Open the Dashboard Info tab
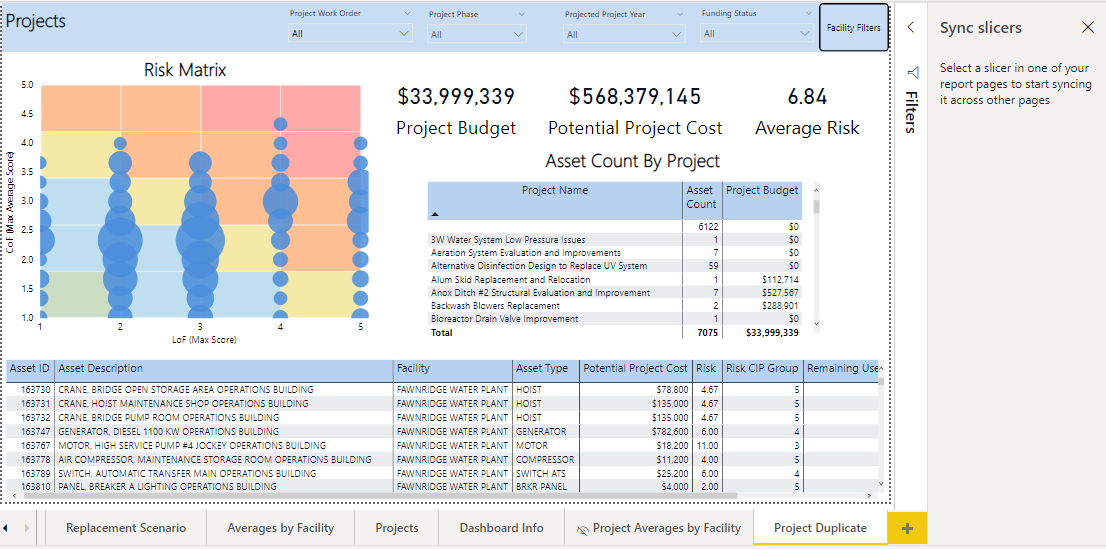This screenshot has width=1106, height=549. point(502,528)
